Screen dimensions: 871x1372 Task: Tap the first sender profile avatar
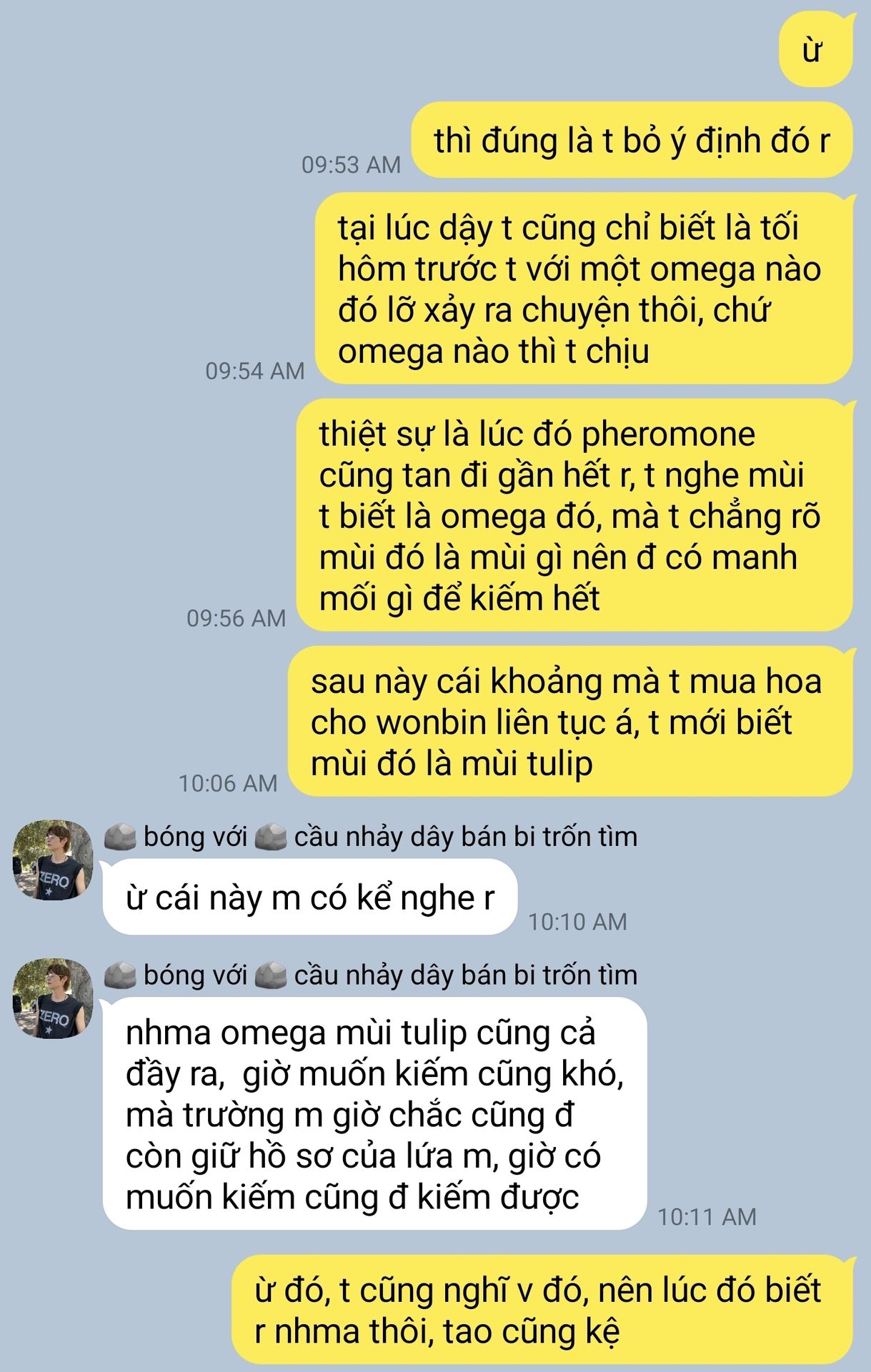53,860
